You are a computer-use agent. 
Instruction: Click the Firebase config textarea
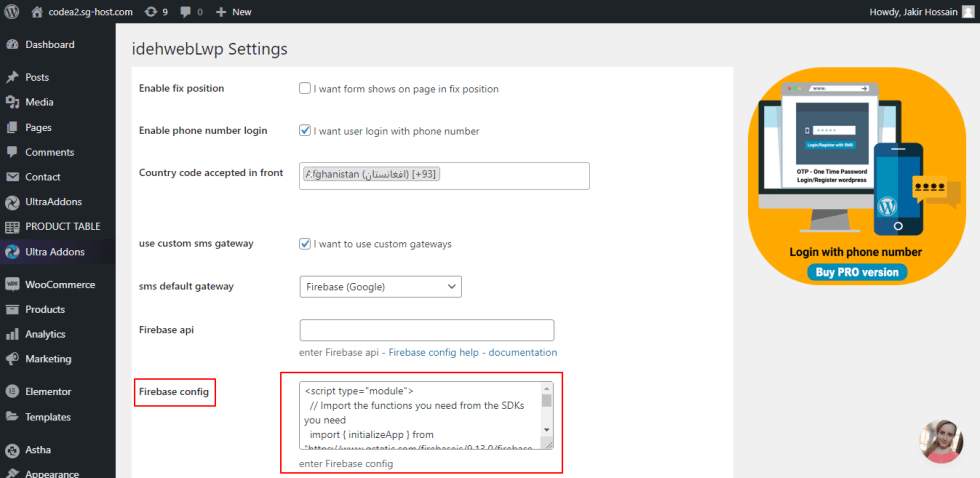click(x=427, y=416)
